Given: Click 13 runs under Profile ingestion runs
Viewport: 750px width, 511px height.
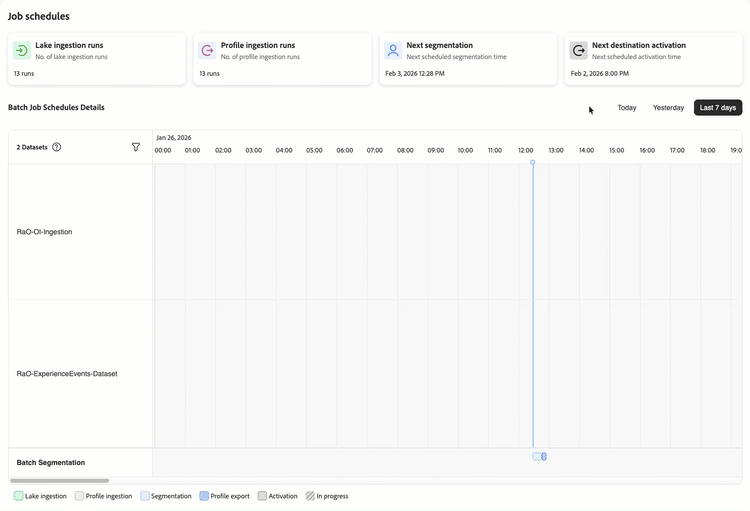Looking at the screenshot, I should pos(210,73).
